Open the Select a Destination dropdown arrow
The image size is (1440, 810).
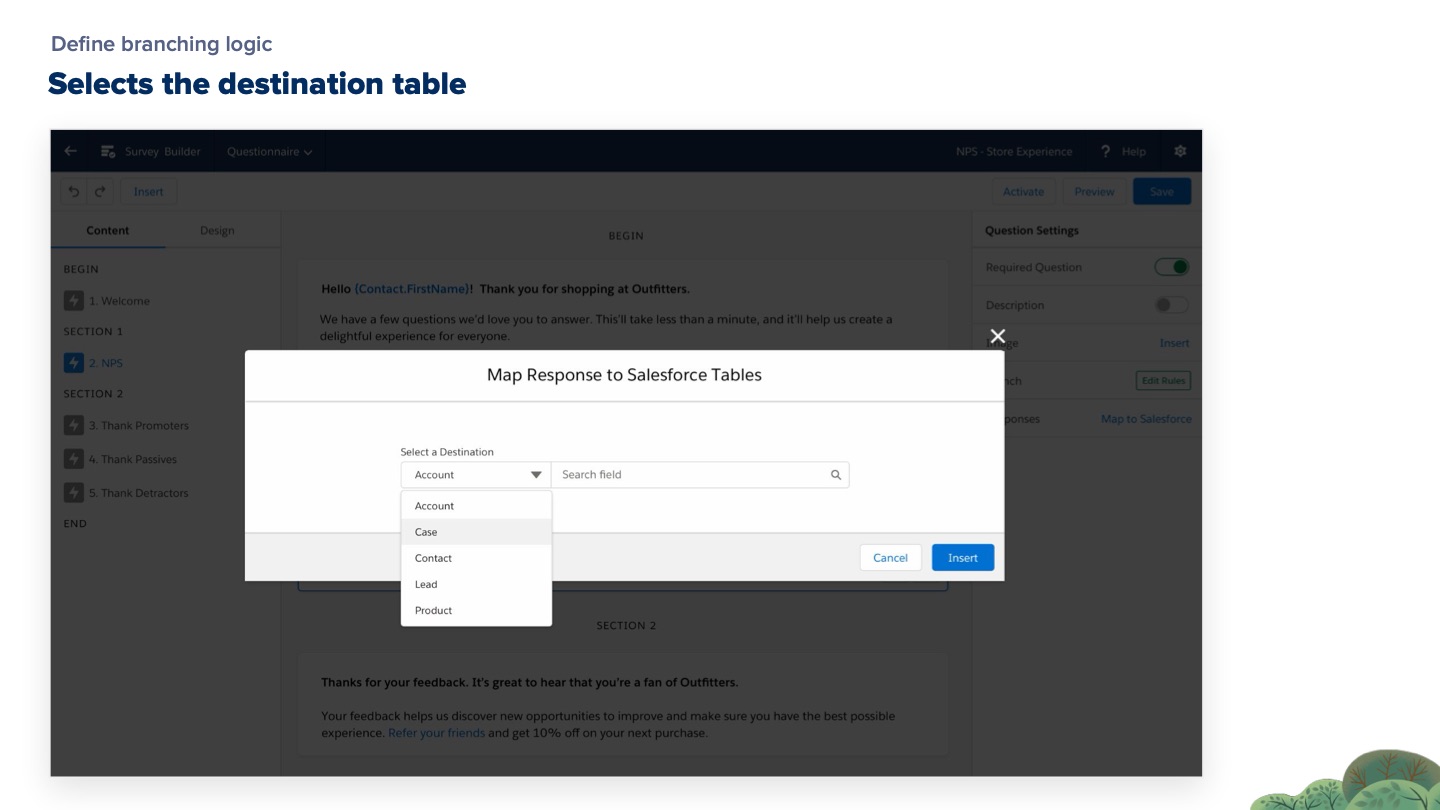536,475
